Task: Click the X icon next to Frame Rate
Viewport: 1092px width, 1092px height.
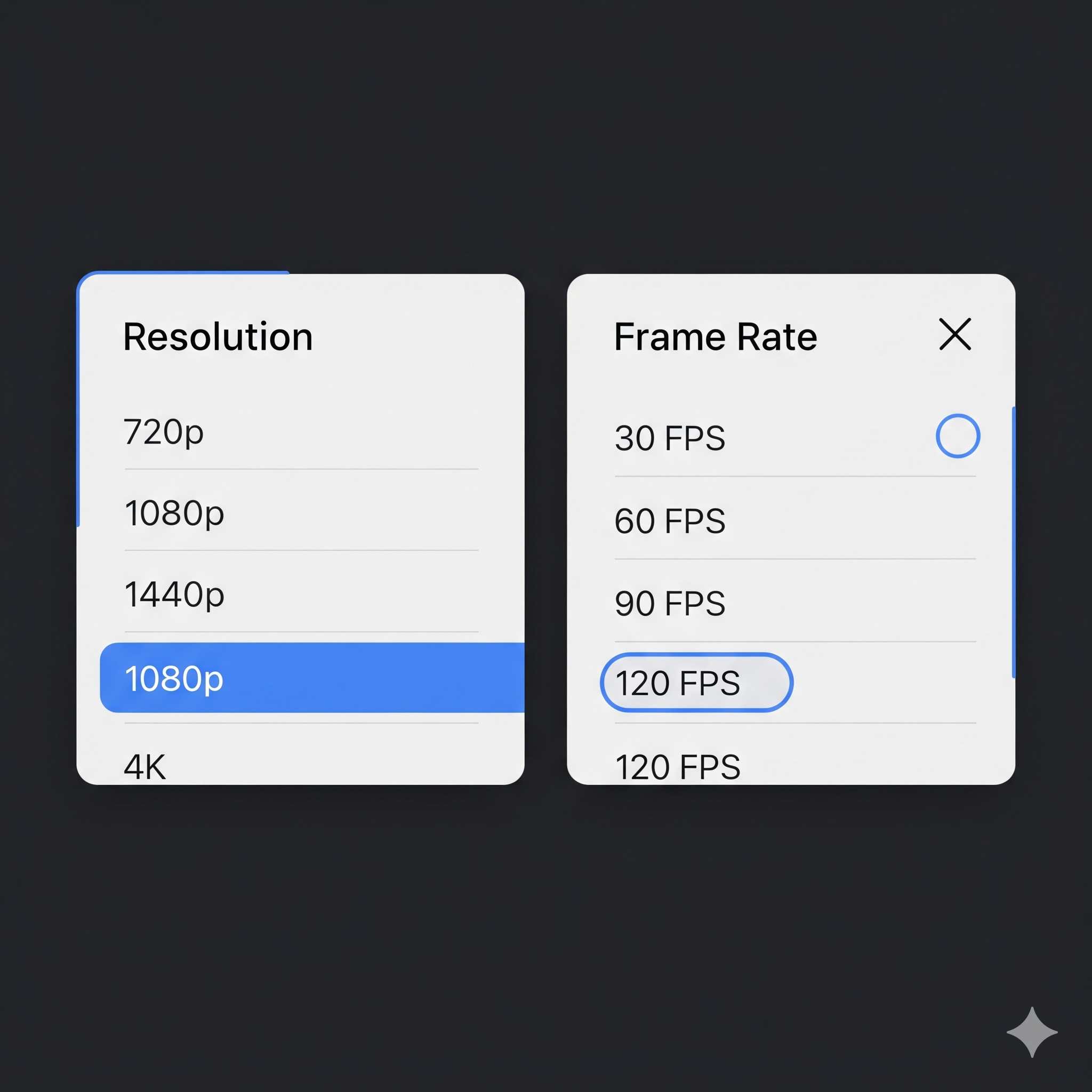Action: click(954, 334)
